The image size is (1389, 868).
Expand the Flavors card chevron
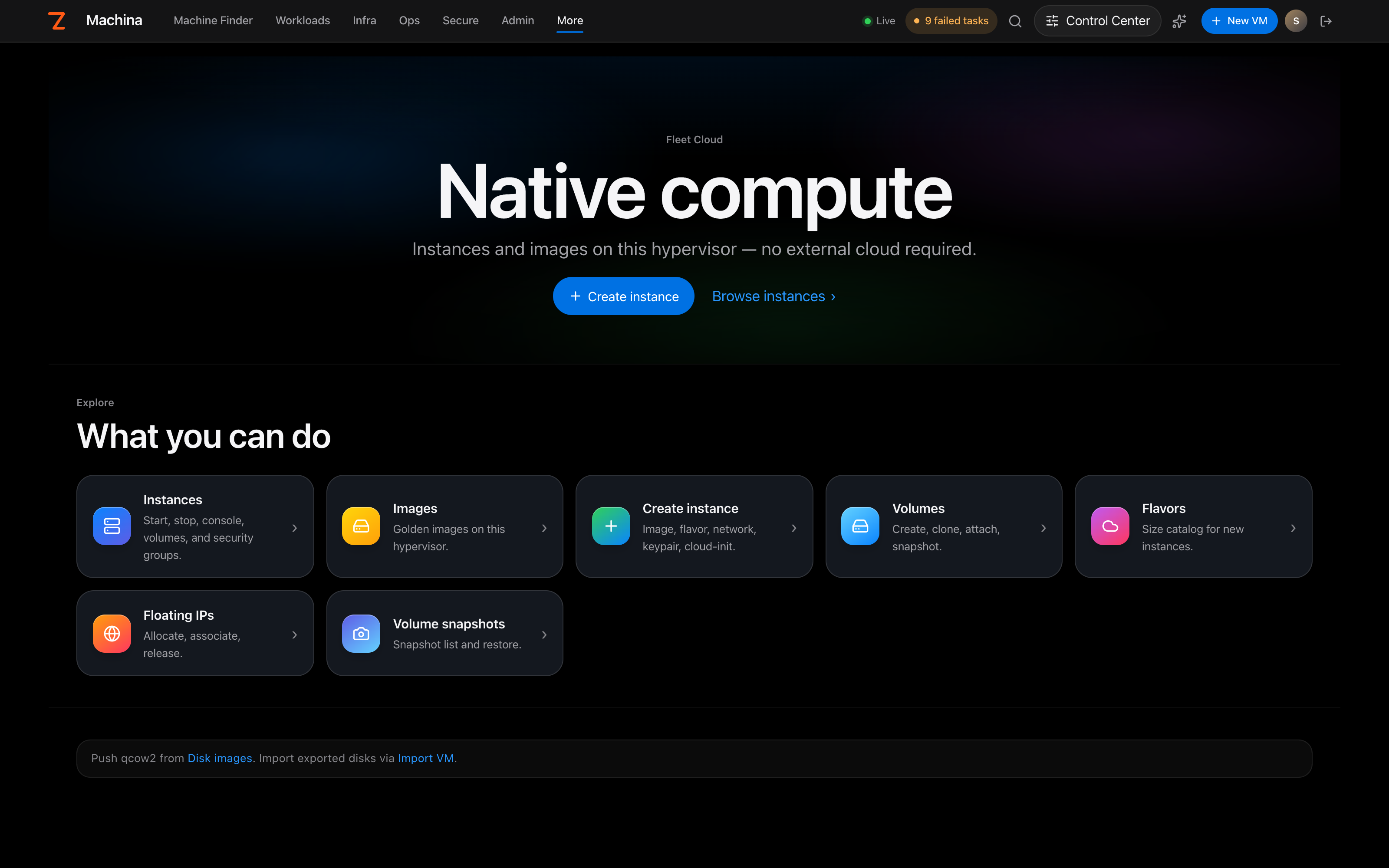point(1293,528)
